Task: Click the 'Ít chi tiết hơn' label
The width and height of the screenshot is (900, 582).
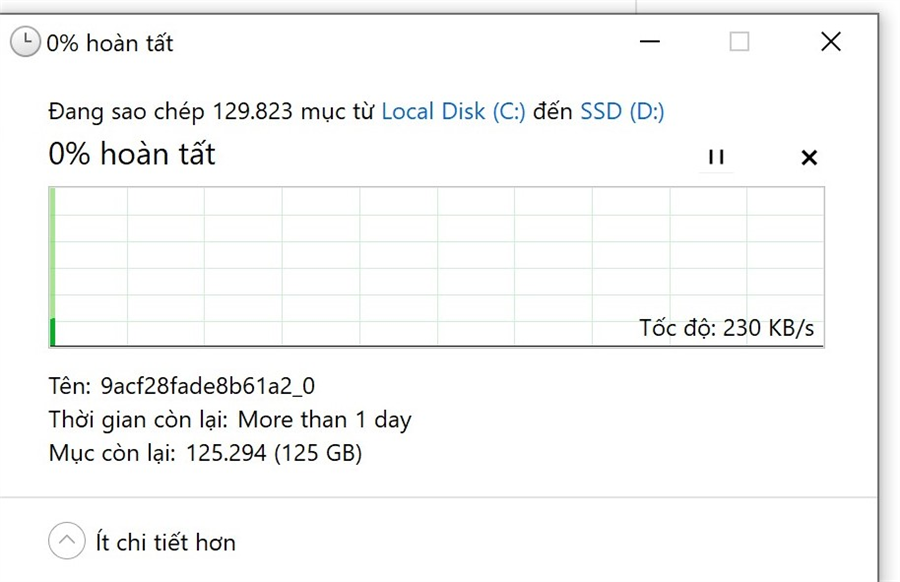Action: click(x=166, y=543)
